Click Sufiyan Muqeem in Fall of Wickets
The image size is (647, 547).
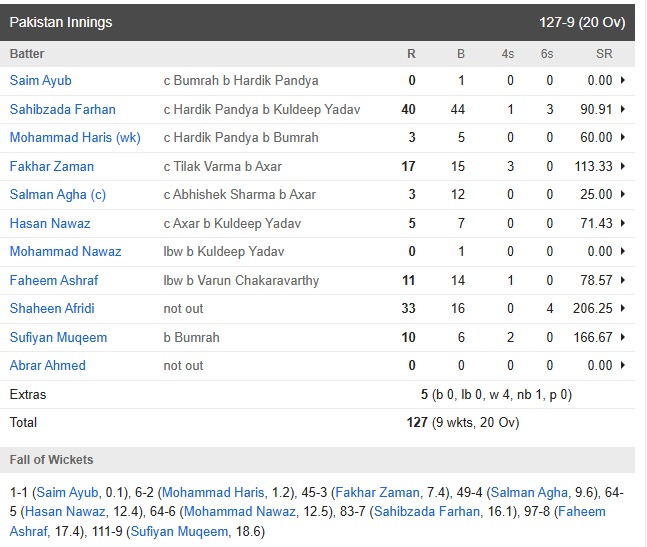tap(179, 531)
